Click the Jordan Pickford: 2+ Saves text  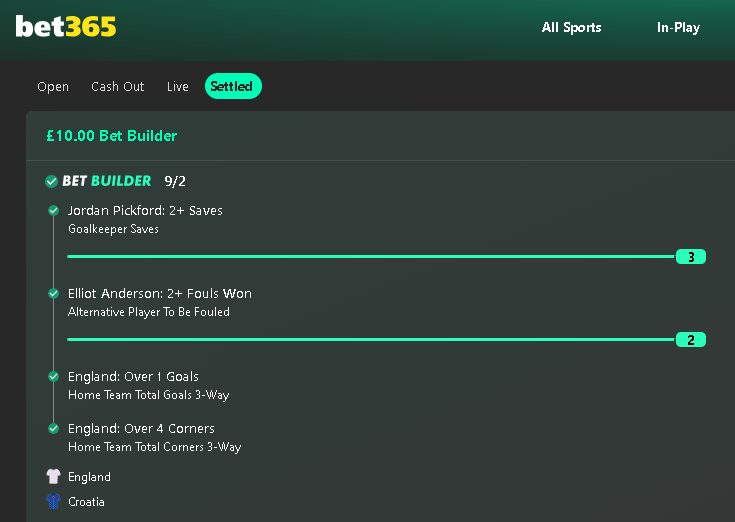click(145, 211)
